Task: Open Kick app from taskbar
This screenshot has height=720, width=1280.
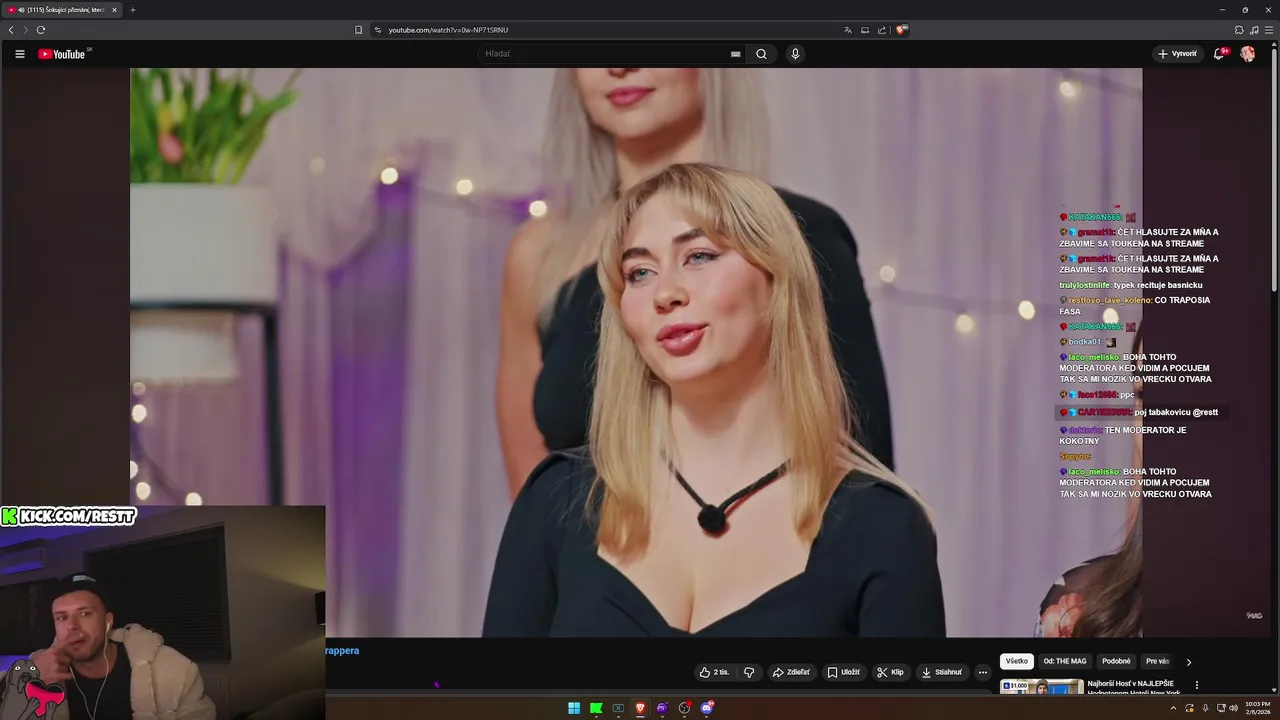Action: (x=596, y=708)
